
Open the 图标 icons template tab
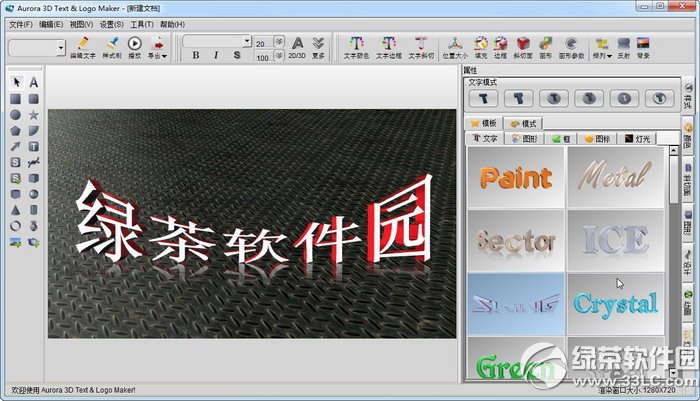[x=597, y=139]
